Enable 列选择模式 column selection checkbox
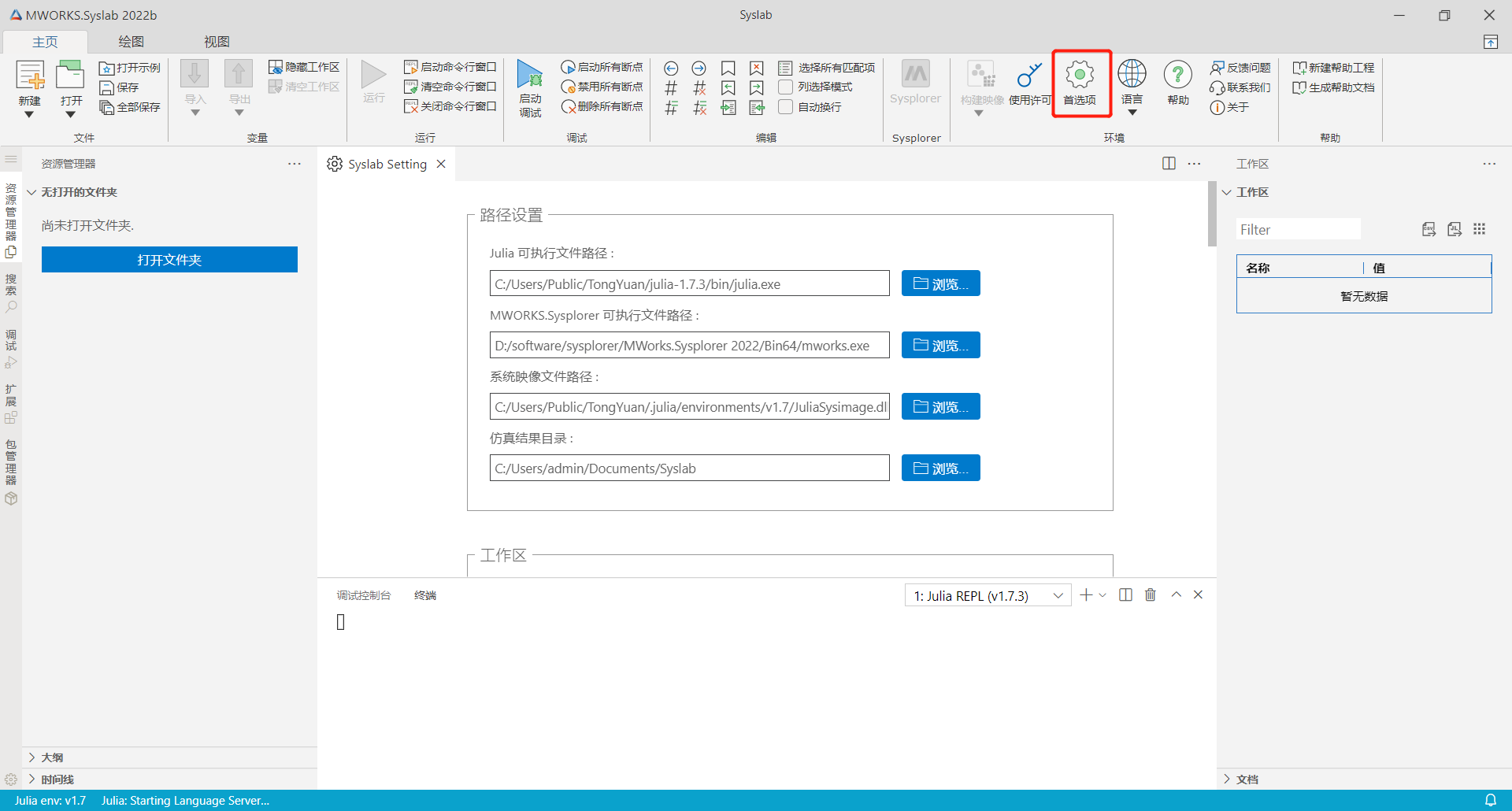This screenshot has height=811, width=1512. coord(785,87)
